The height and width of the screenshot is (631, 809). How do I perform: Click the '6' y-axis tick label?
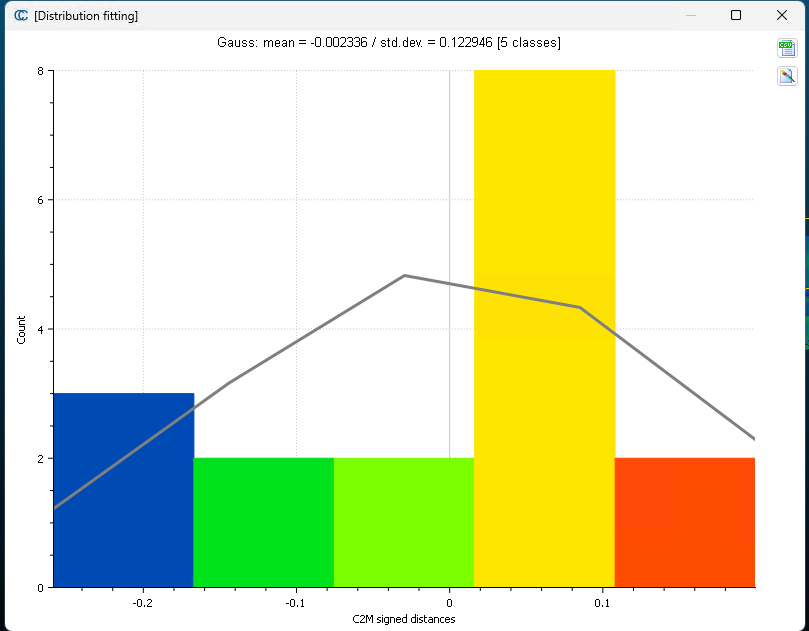(41, 200)
